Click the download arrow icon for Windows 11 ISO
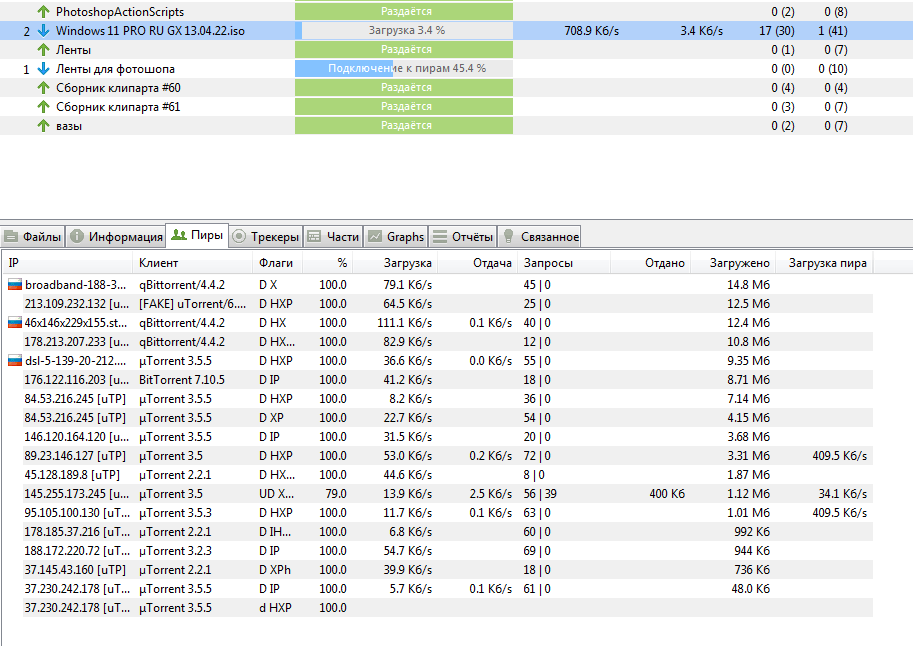The height and width of the screenshot is (646, 913). pos(43,31)
